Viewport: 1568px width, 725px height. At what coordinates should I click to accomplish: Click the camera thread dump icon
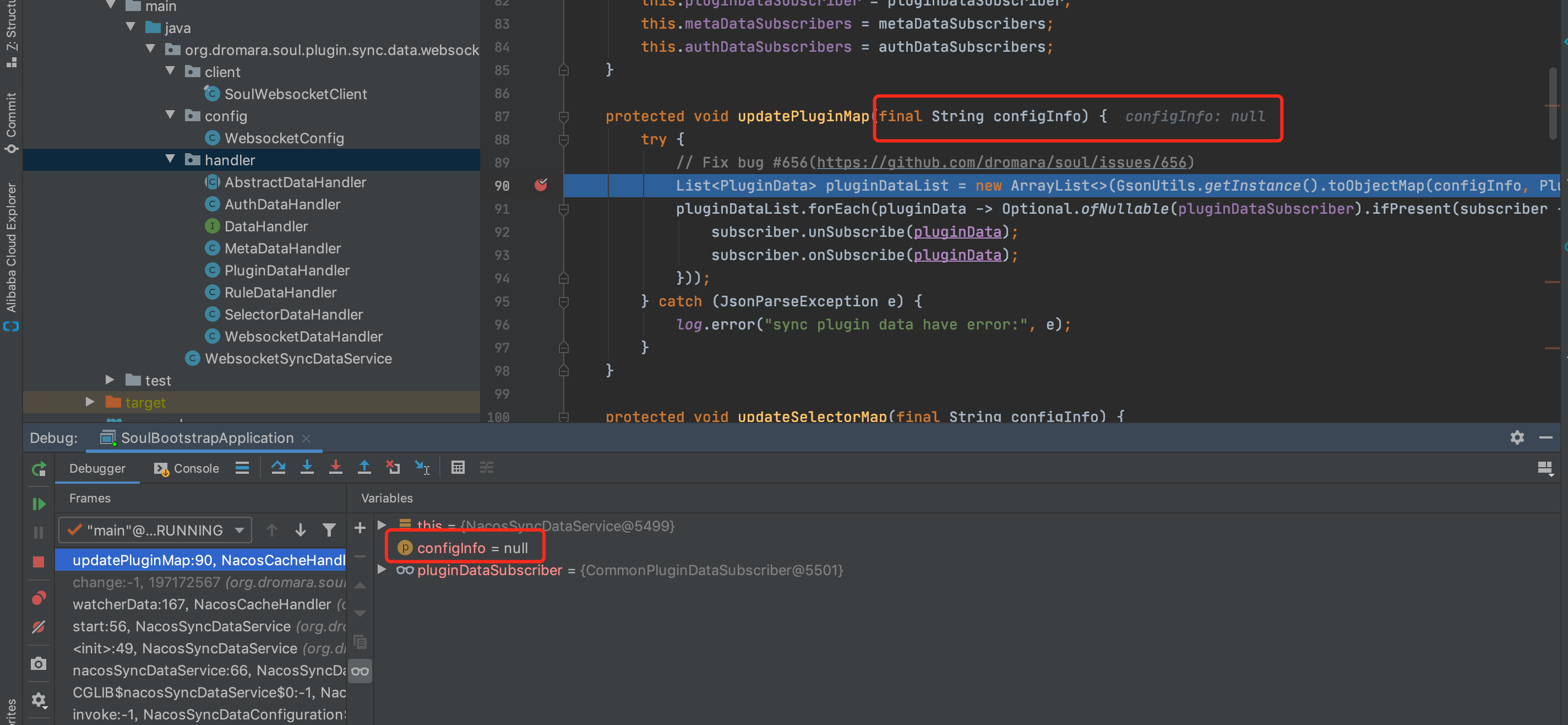click(39, 663)
